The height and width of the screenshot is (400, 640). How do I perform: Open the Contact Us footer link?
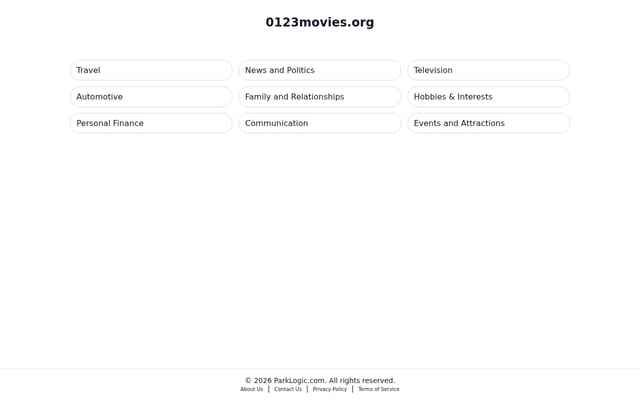coord(288,389)
